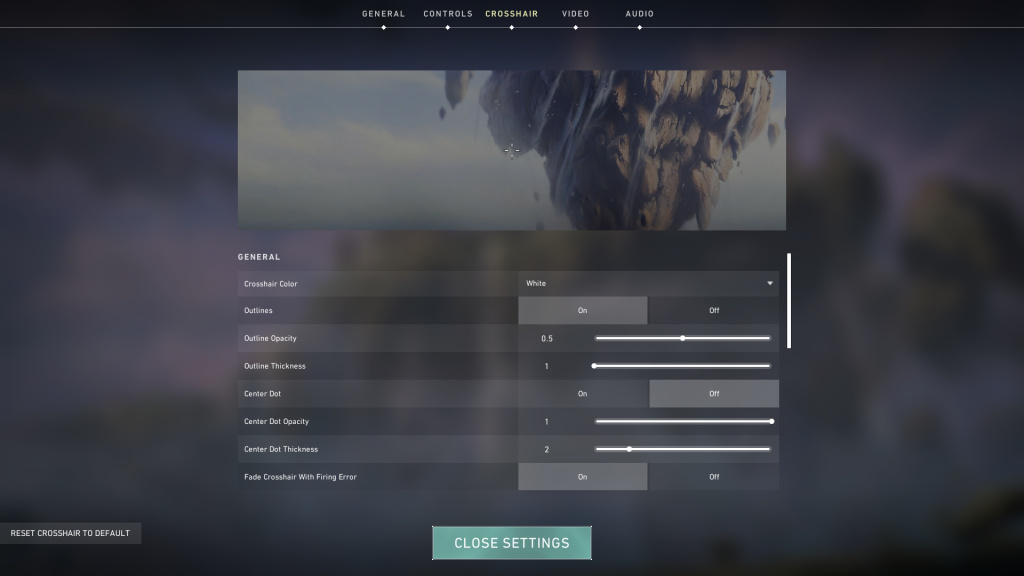
Task: Select the Crosshair tab
Action: pyautogui.click(x=511, y=14)
